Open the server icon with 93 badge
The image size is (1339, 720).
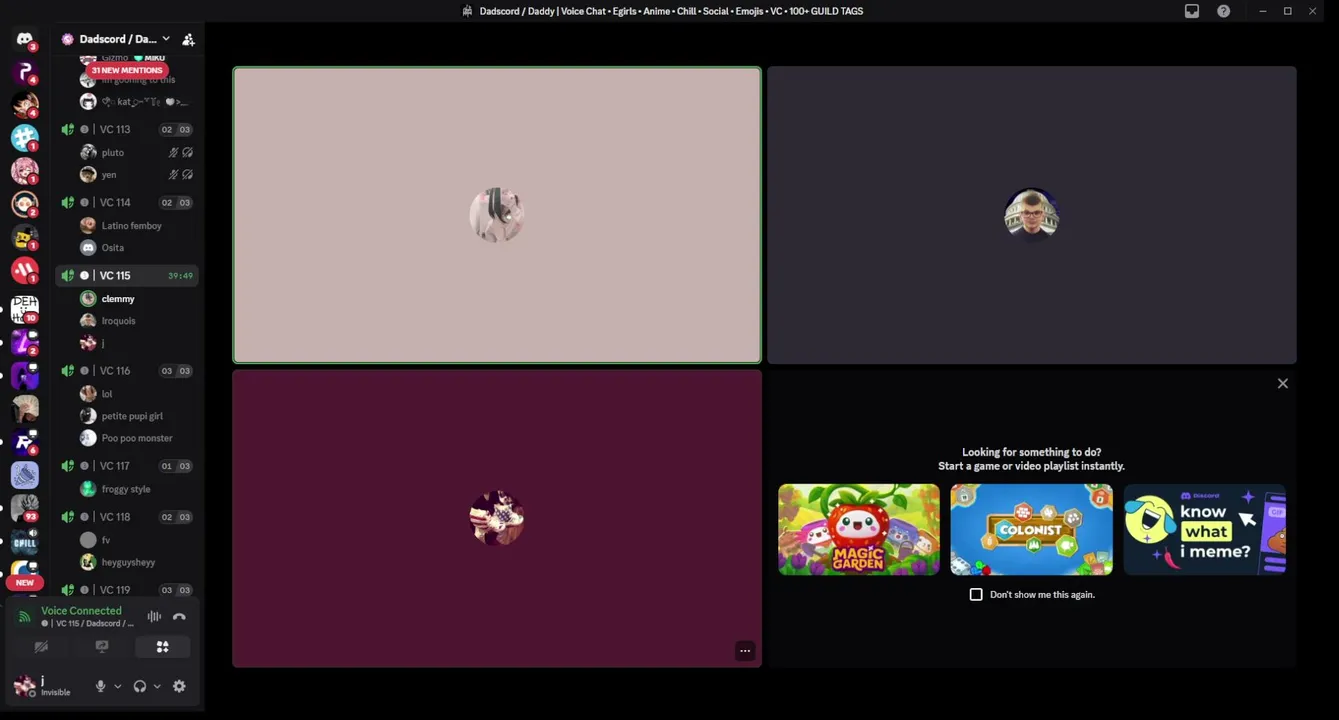[x=24, y=508]
